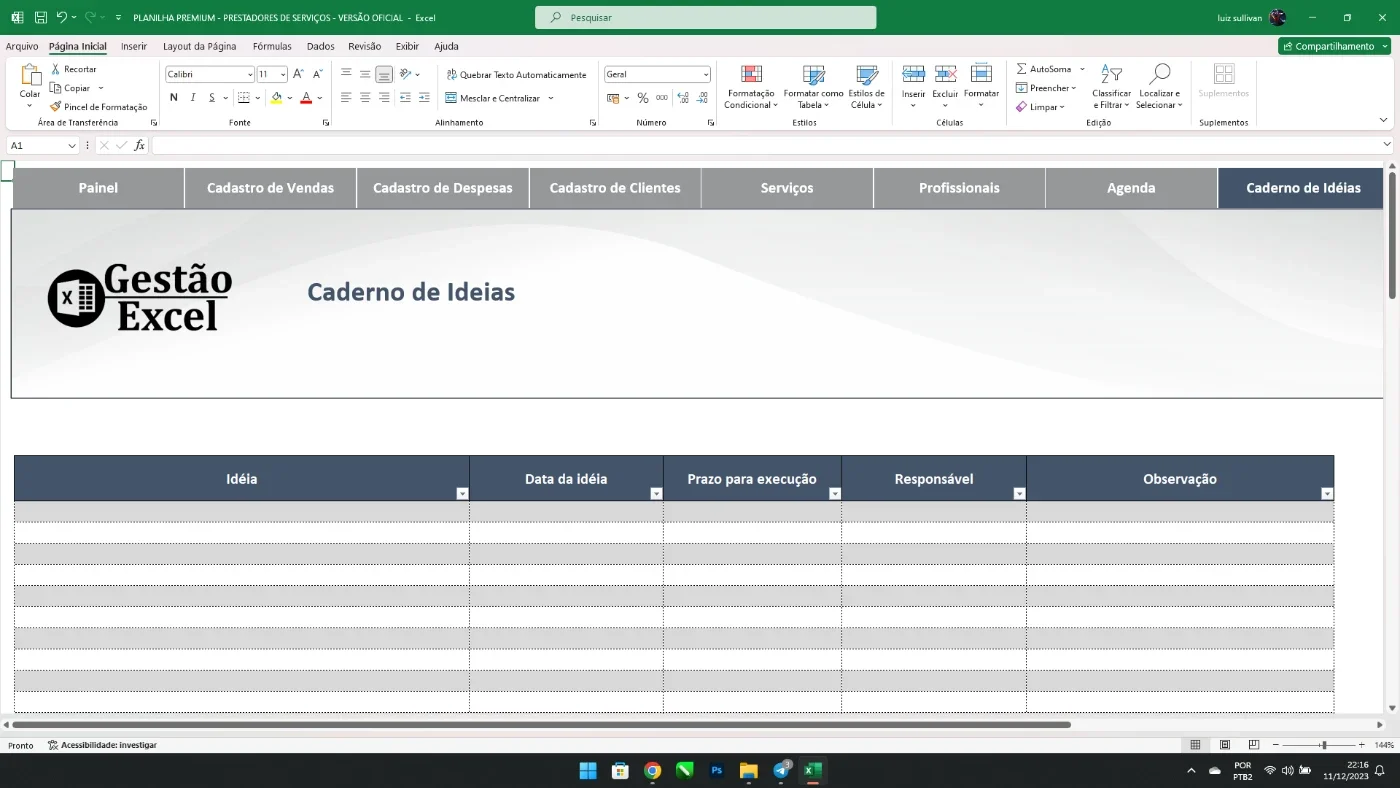1400x788 pixels.
Task: Click Recortar scissors icon
Action: [x=56, y=69]
